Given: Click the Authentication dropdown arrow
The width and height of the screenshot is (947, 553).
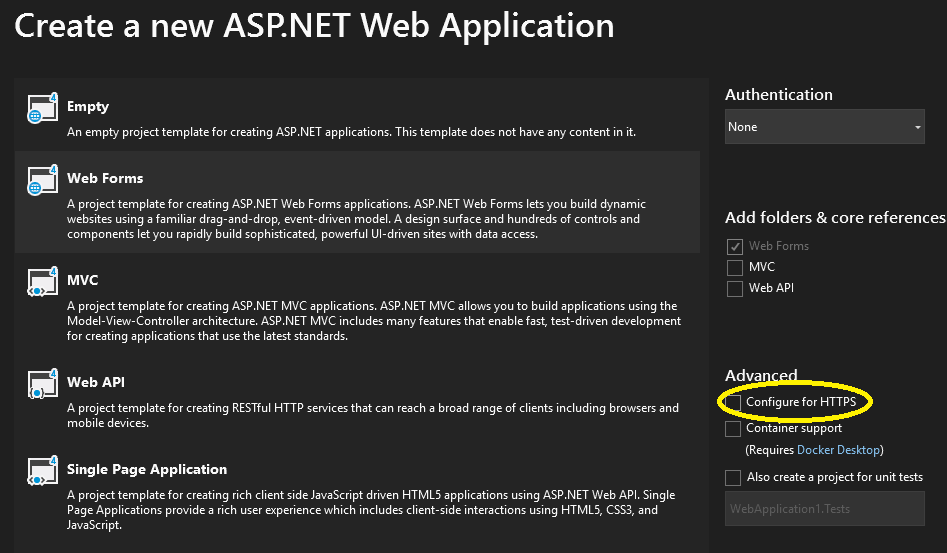Looking at the screenshot, I should coord(917,128).
